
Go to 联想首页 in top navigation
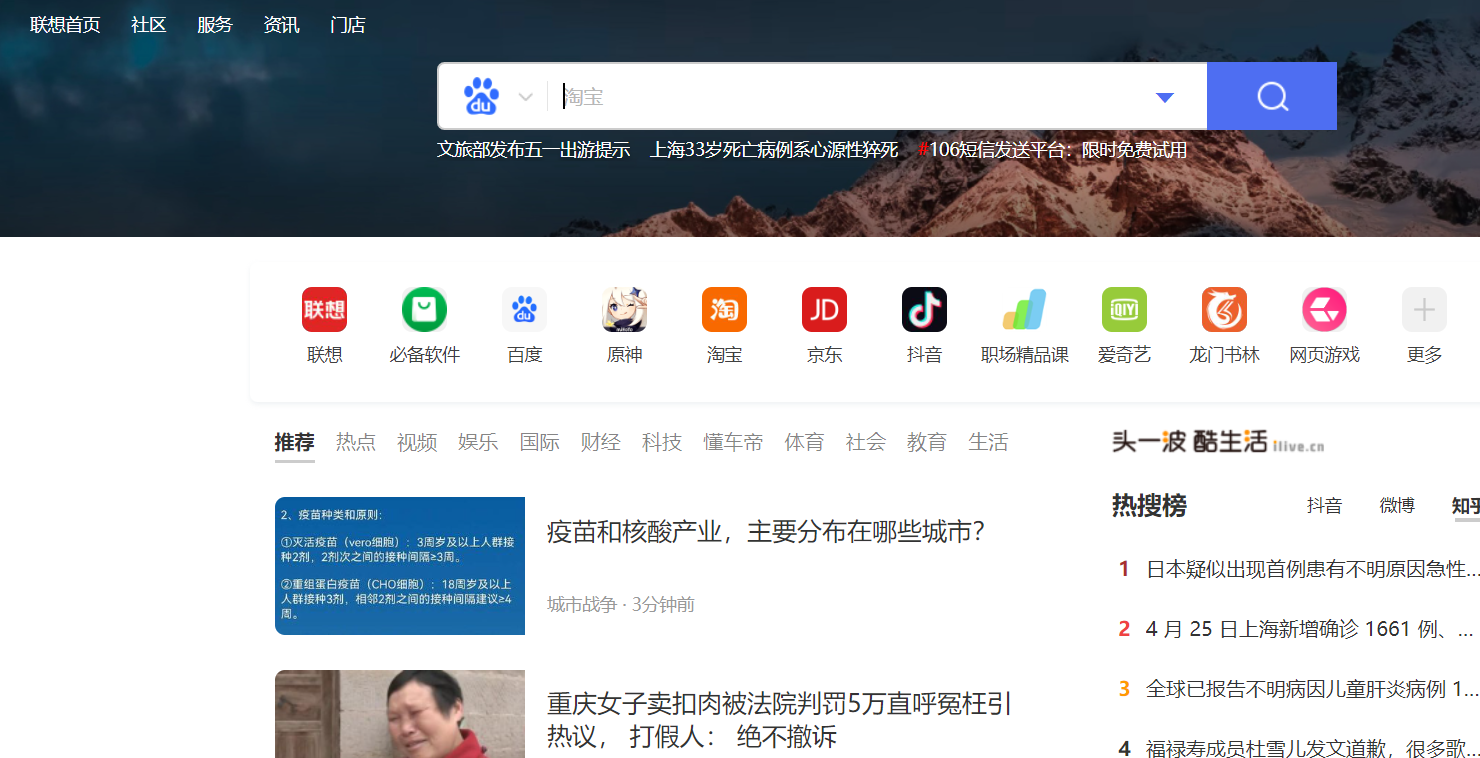coord(65,25)
